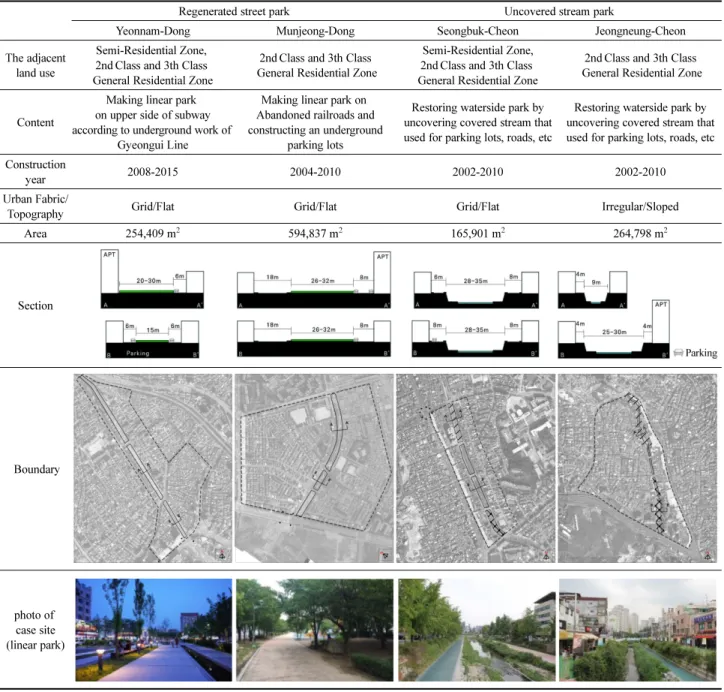The width and height of the screenshot is (724, 692).
Task: Open the Yeonnam-Dong boundary aerial map
Action: [153, 468]
